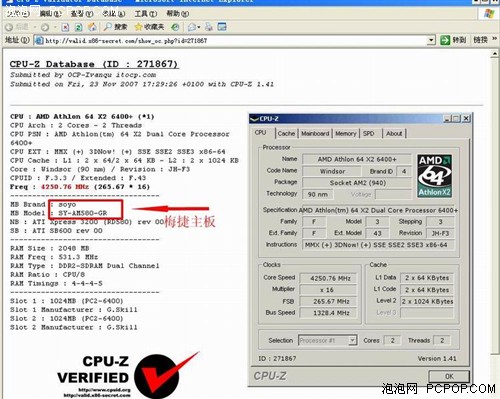Click the Bus Speed 1328.4 MHz field

point(329,313)
